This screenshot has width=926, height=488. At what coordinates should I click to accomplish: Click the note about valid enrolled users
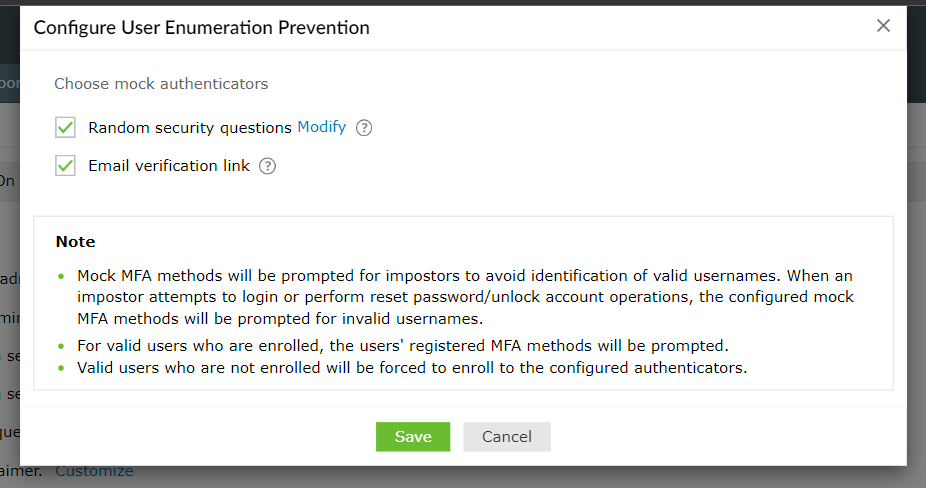click(x=403, y=346)
